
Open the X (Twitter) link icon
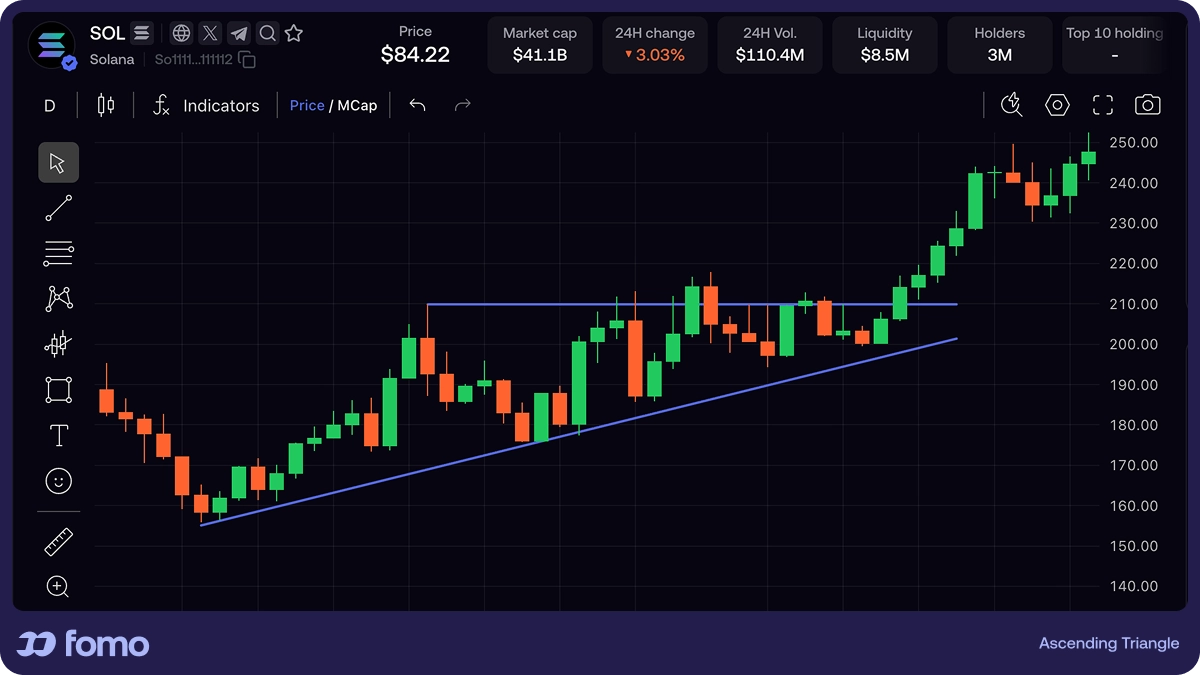pyautogui.click(x=210, y=34)
